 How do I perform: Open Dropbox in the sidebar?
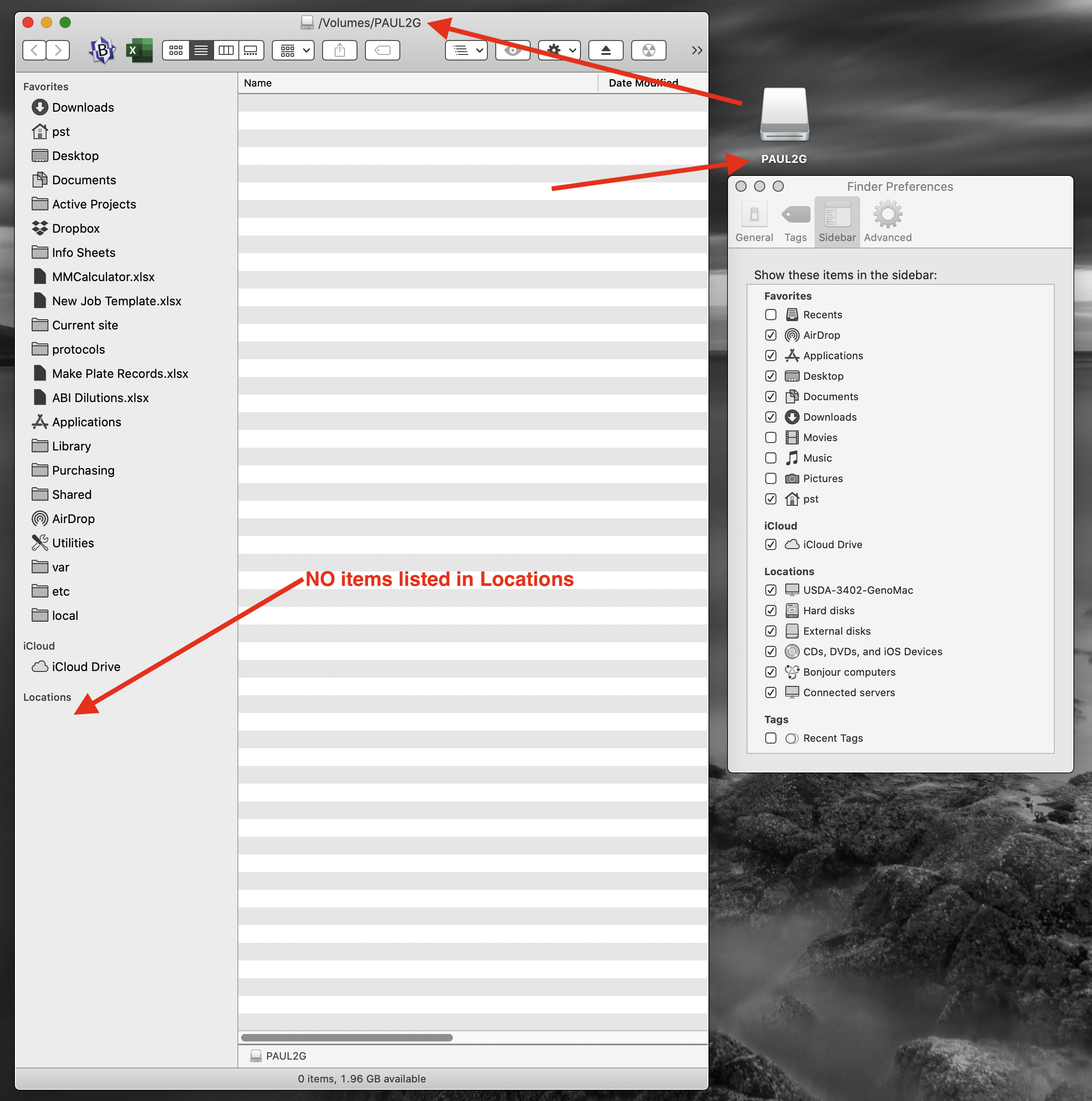[x=76, y=228]
